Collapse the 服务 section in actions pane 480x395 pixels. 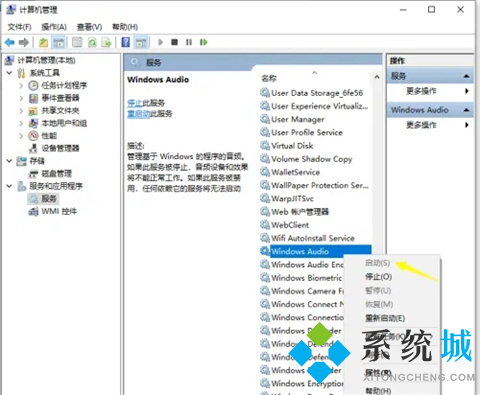[467, 76]
